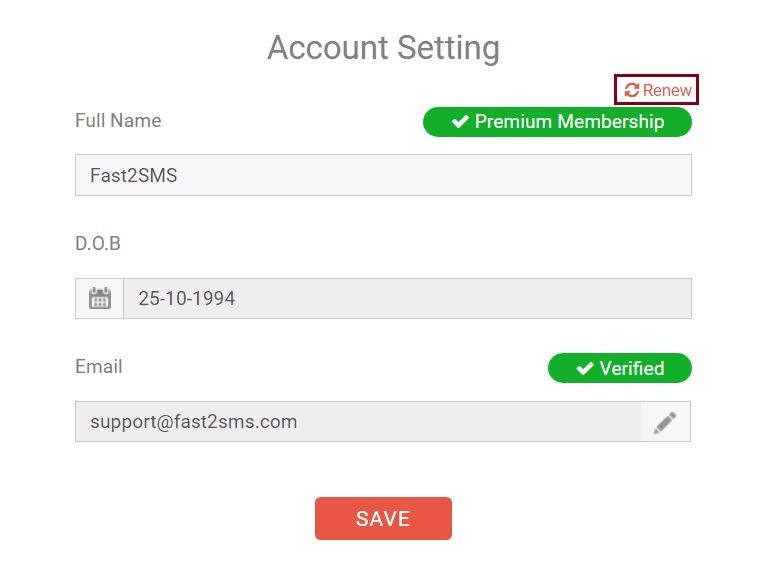Click the Account Setting page heading
The width and height of the screenshot is (771, 579).
(384, 48)
